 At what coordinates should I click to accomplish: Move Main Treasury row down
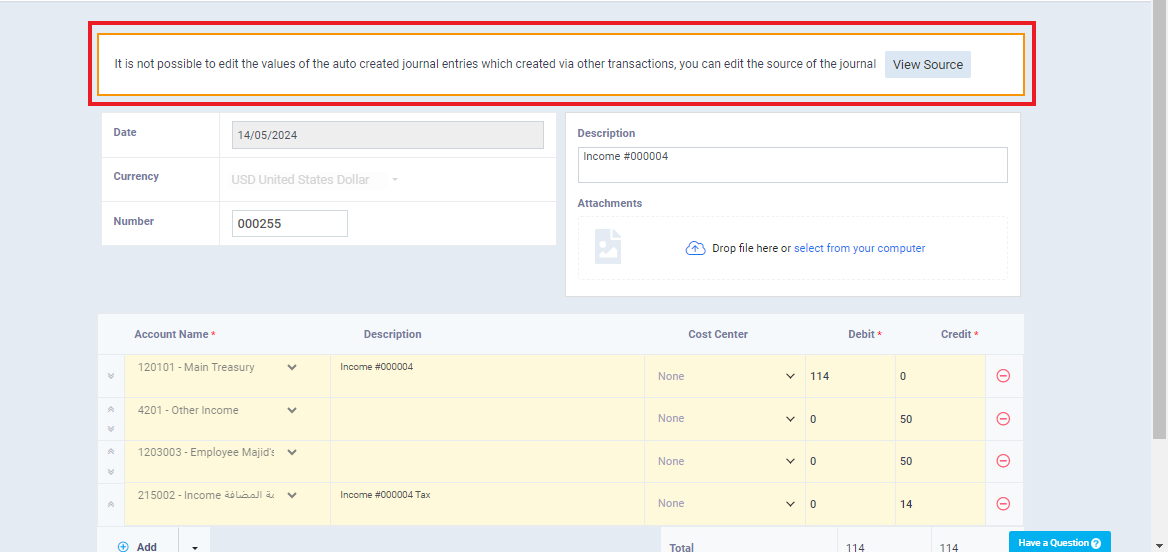click(111, 376)
